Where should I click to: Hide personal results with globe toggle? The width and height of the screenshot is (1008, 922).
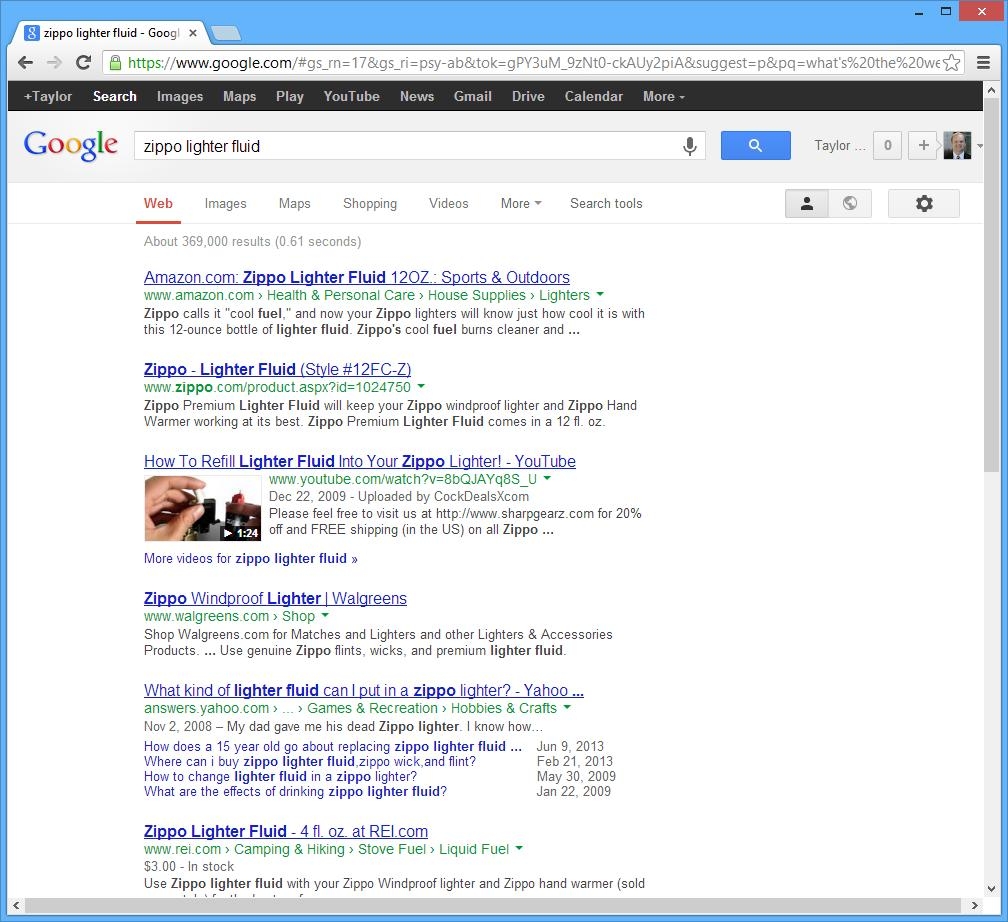[850, 204]
